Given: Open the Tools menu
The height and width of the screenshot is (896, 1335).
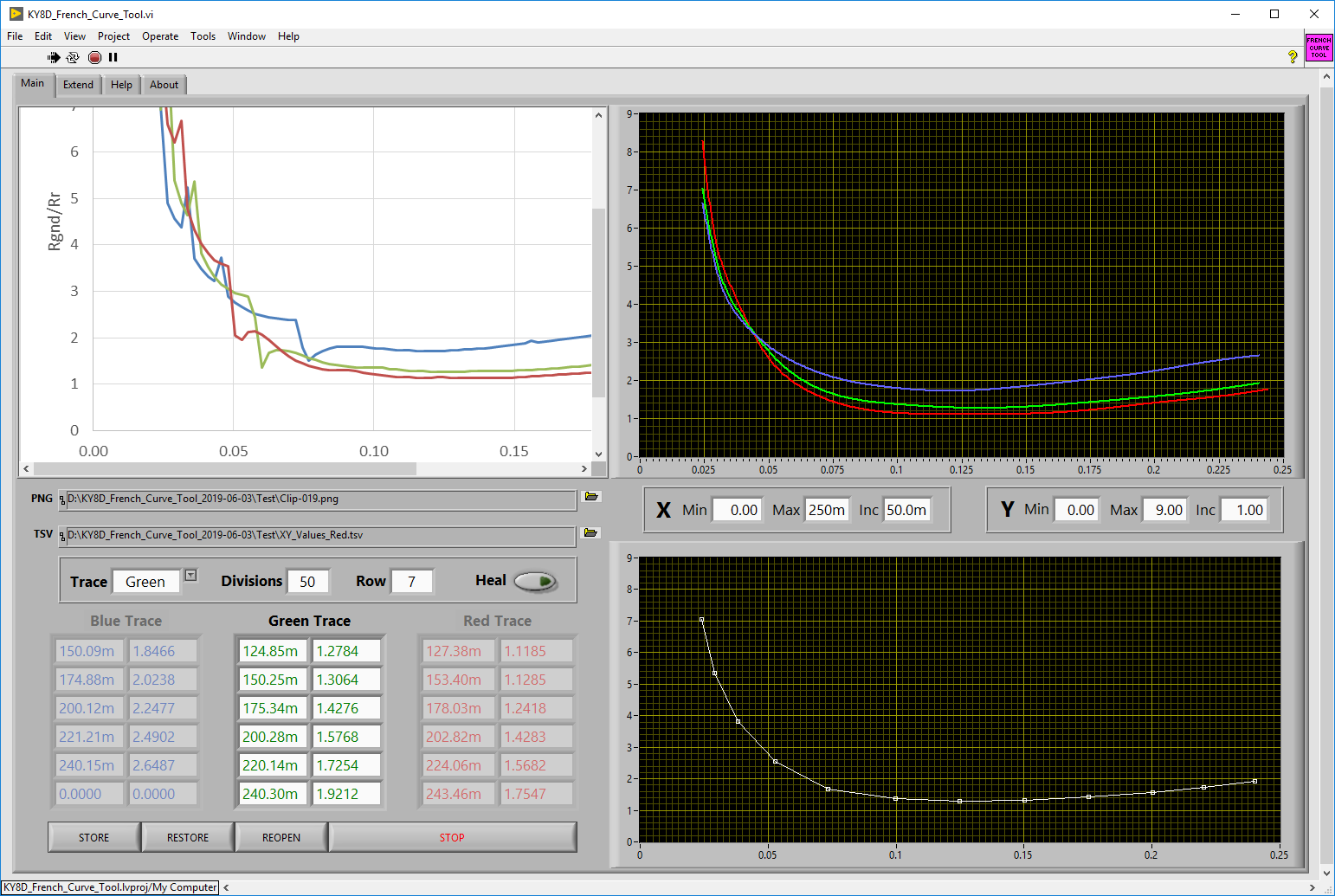Looking at the screenshot, I should [203, 36].
